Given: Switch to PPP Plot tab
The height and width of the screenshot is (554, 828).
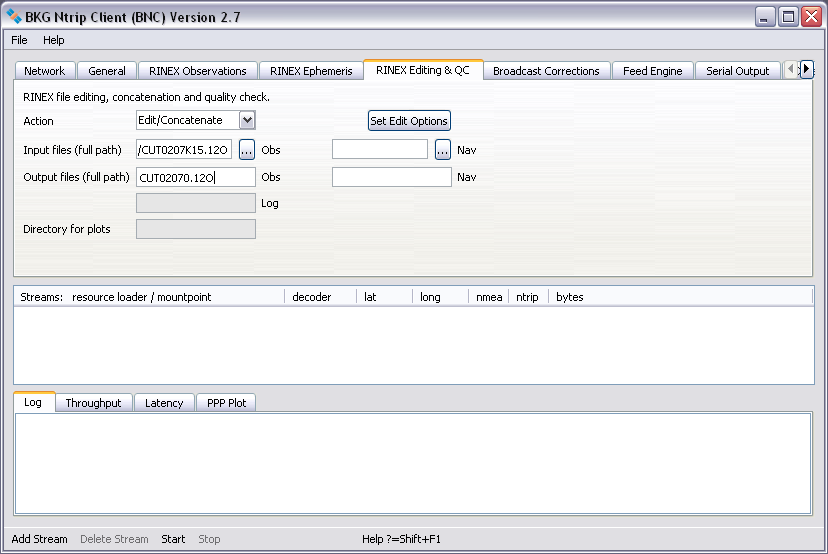Looking at the screenshot, I should coord(226,403).
